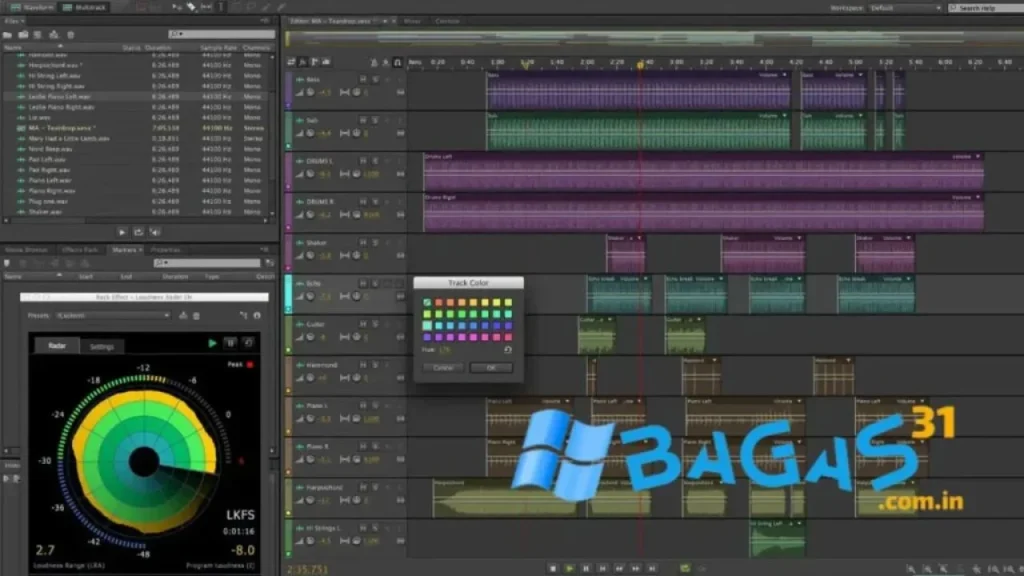
Task: Play the selected file preview in Files panel
Action: tap(122, 232)
